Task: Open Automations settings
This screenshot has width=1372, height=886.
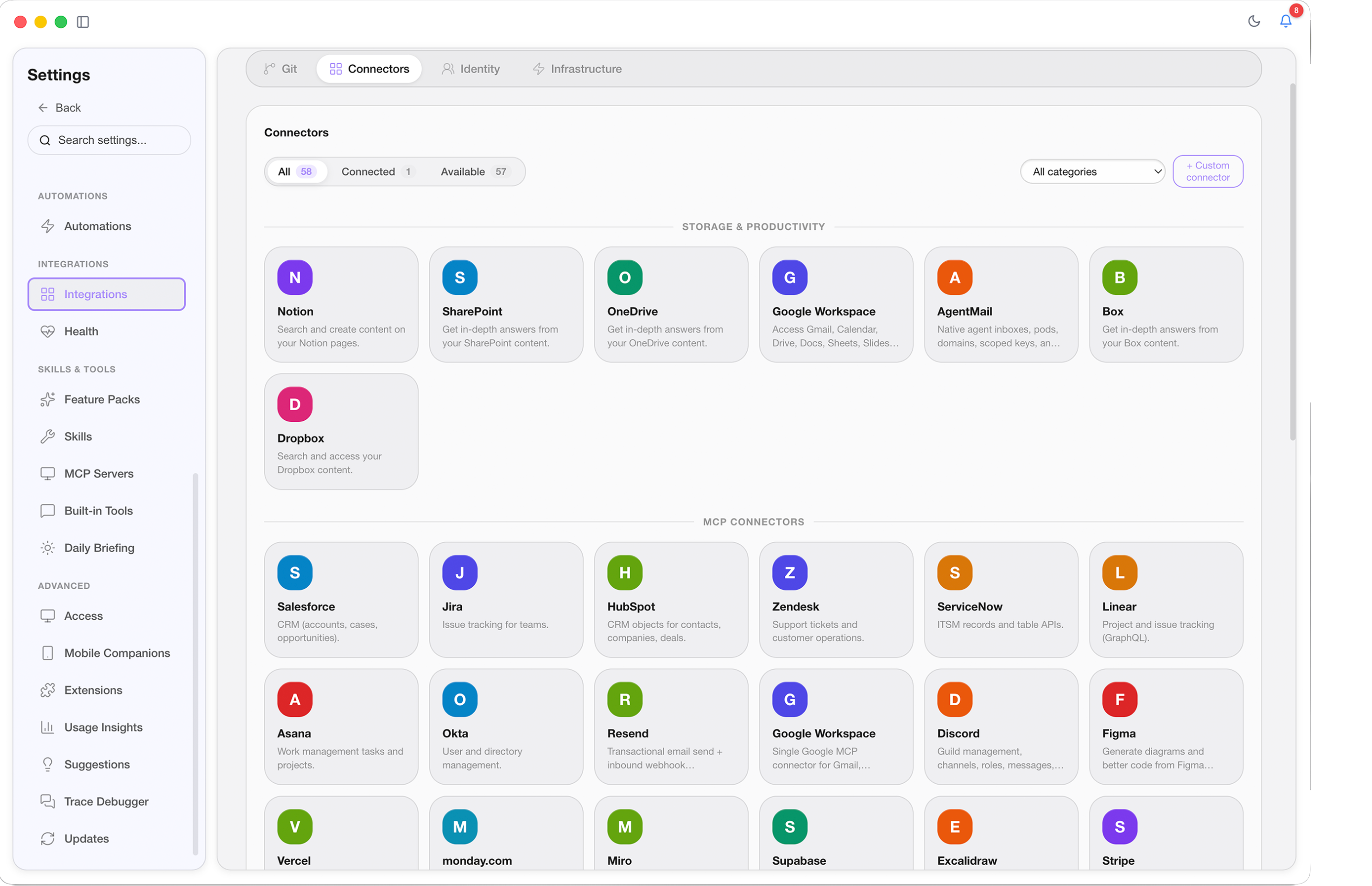Action: coord(106,226)
